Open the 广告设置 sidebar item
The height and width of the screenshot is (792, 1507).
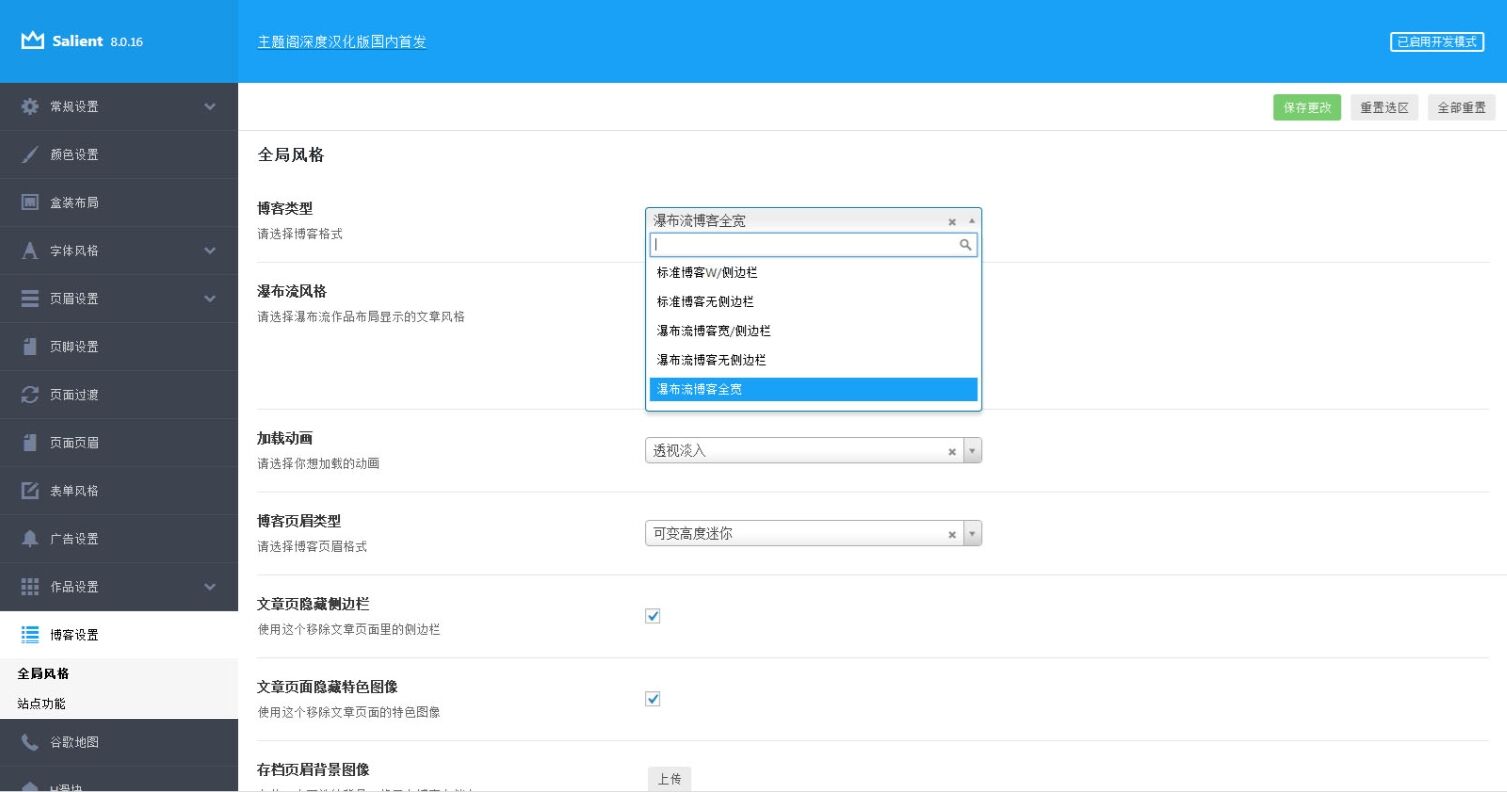pos(119,539)
